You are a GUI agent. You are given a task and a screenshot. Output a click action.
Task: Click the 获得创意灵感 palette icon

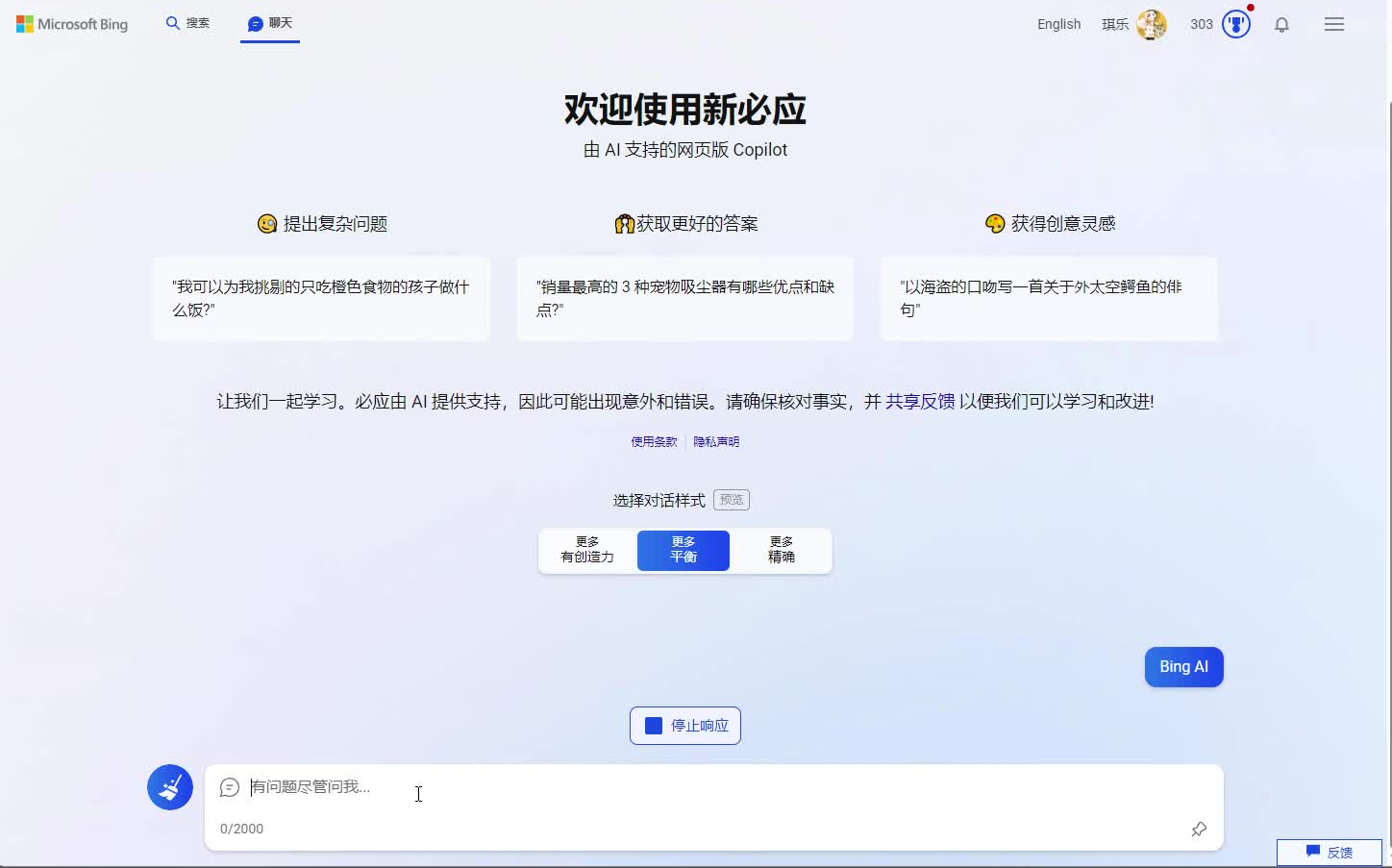995,224
